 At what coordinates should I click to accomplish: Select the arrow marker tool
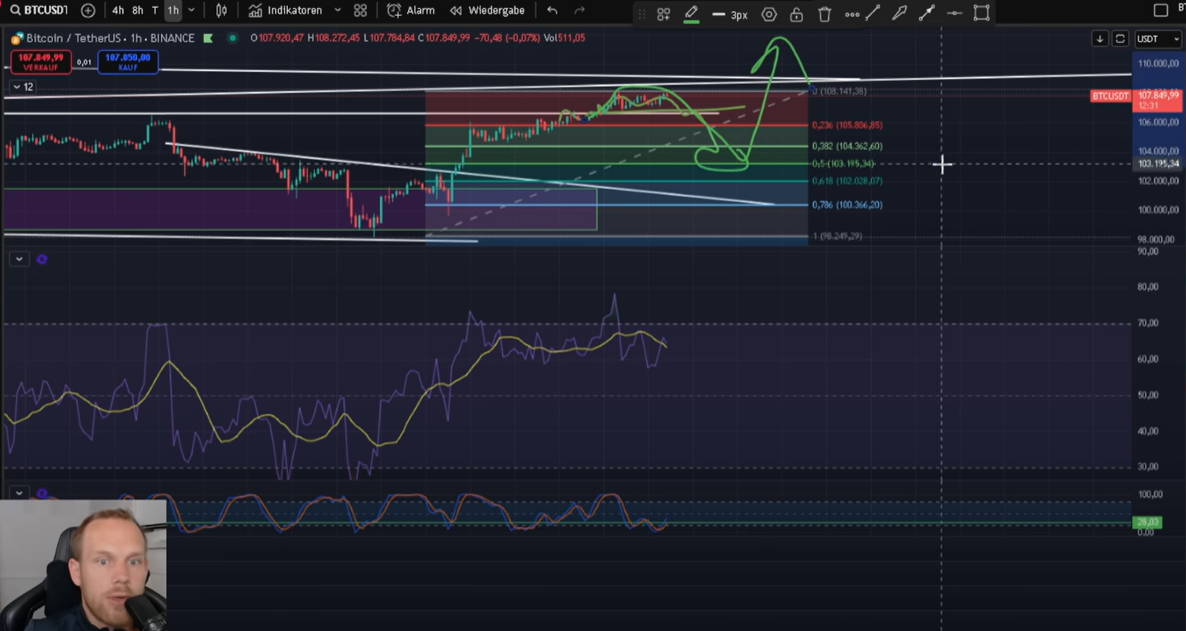pos(900,13)
